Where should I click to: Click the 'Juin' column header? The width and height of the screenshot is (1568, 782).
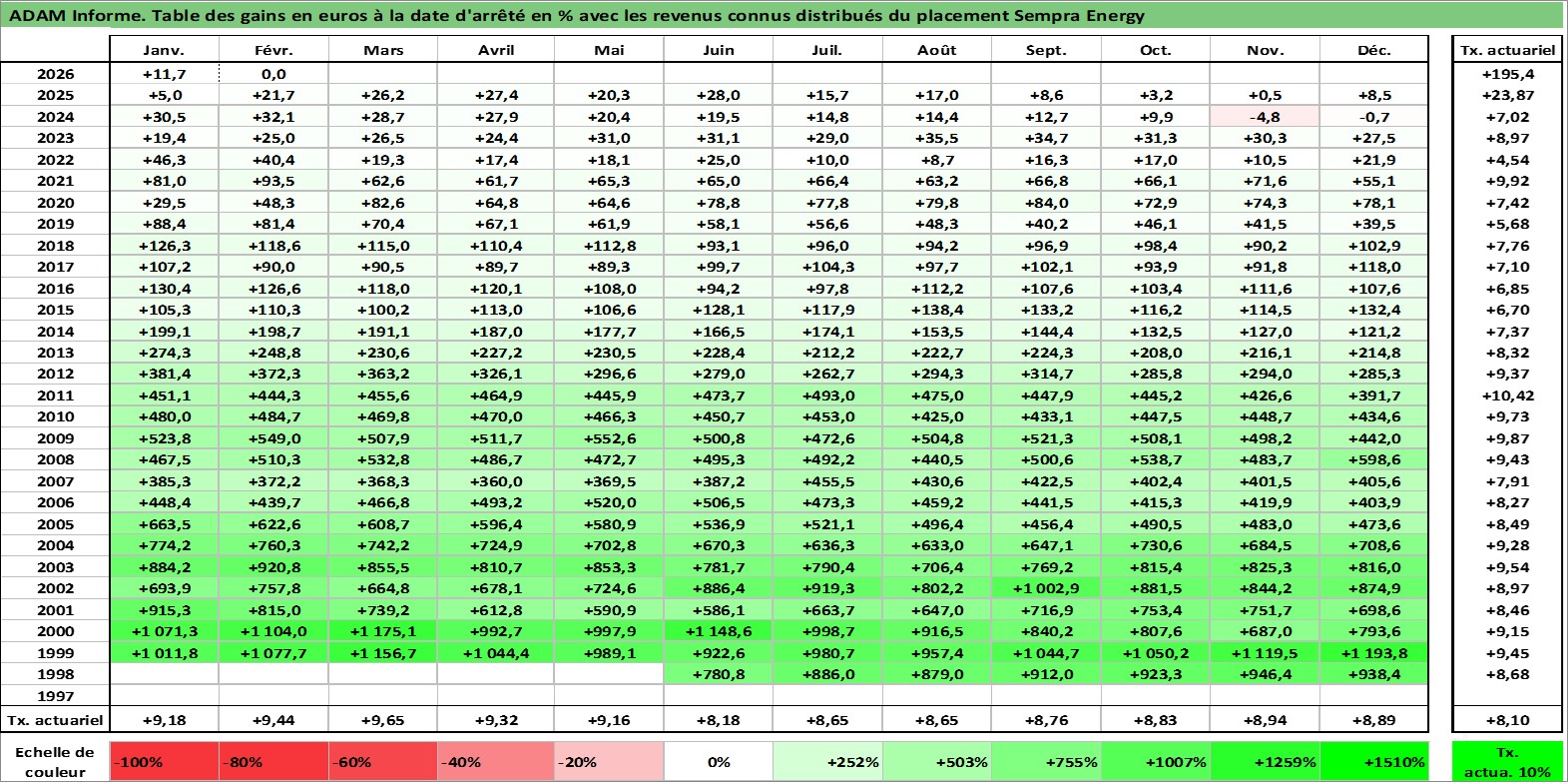coord(719,50)
